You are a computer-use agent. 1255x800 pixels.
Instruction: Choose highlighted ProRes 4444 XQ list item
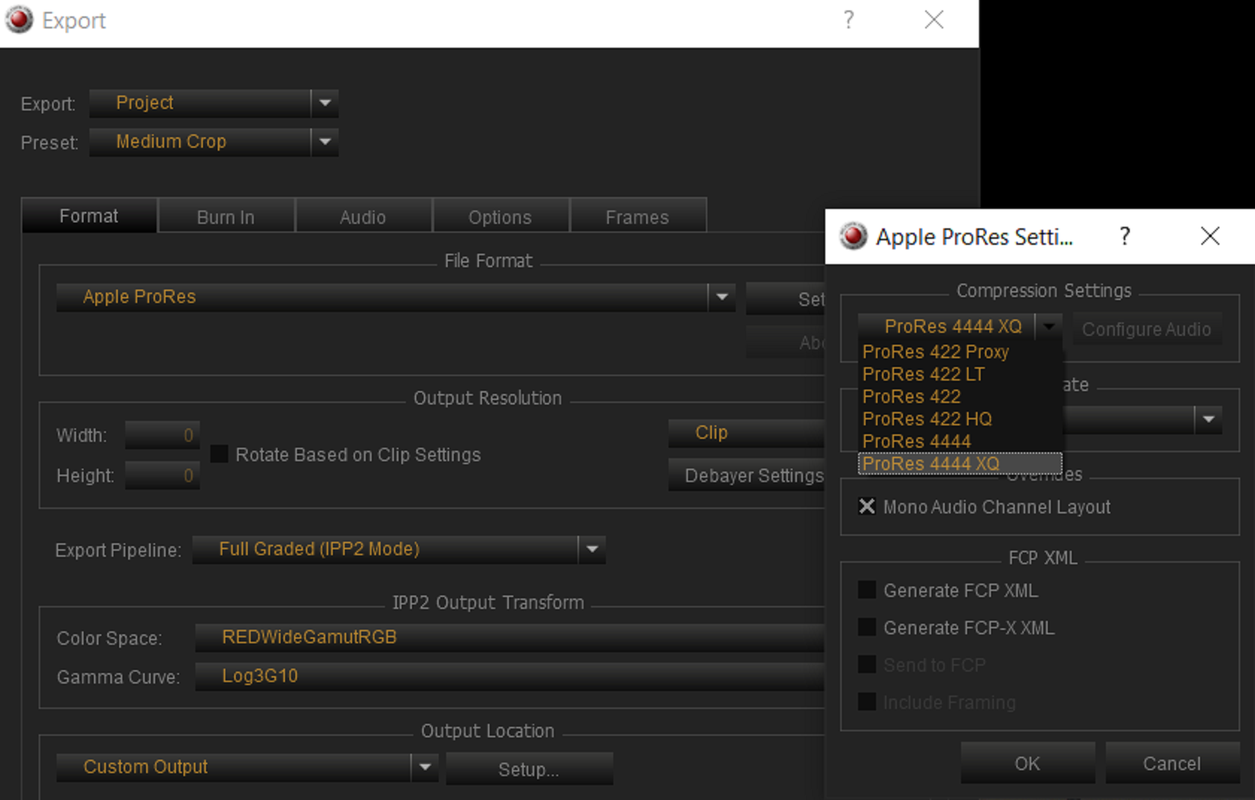pos(960,463)
